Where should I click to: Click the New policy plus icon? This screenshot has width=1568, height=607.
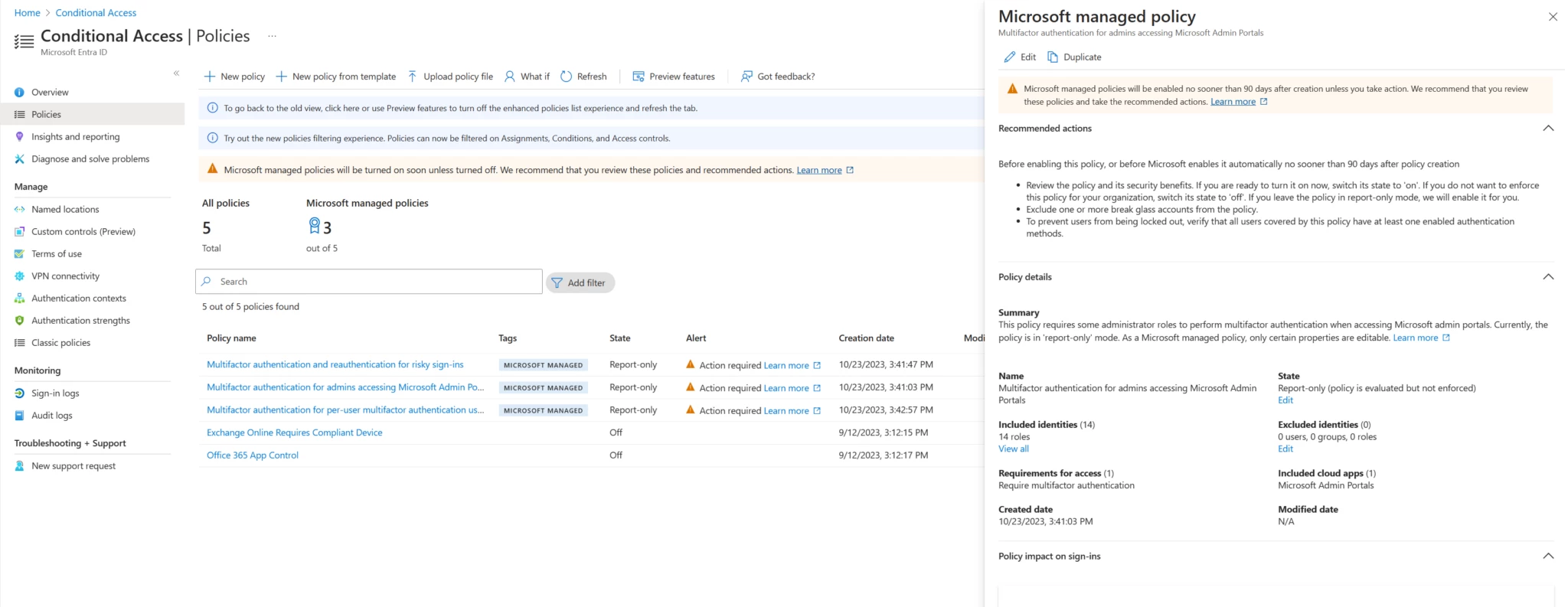[x=209, y=77]
